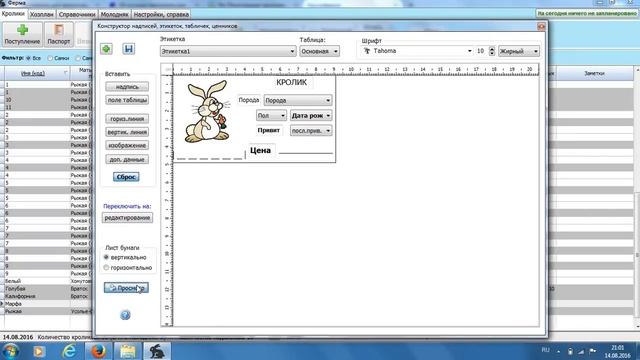The image size is (640, 360).
Task: Select вертикально paper orientation
Action: pyautogui.click(x=106, y=258)
